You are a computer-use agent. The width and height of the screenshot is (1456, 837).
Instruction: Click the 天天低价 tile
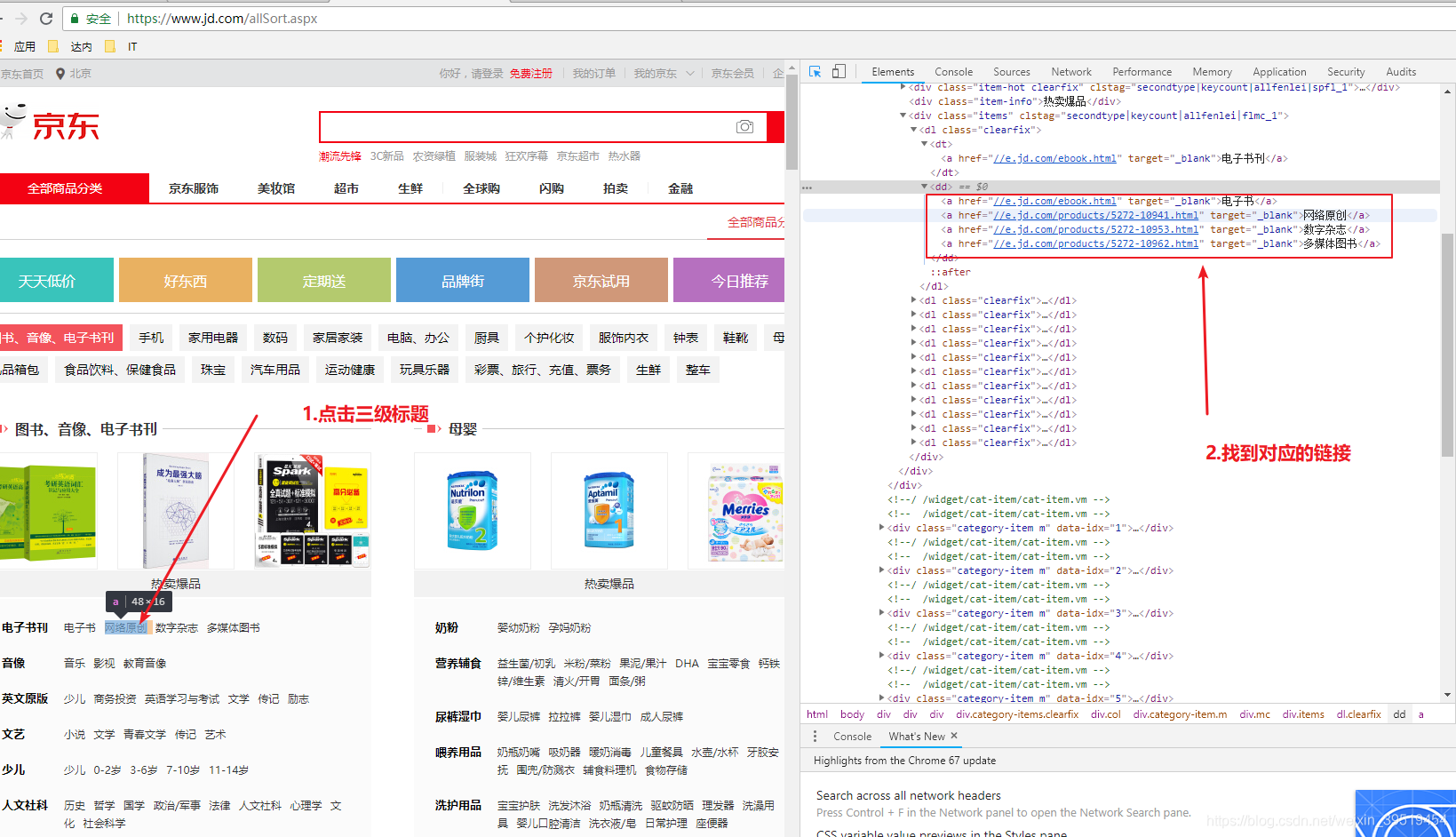pos(57,280)
